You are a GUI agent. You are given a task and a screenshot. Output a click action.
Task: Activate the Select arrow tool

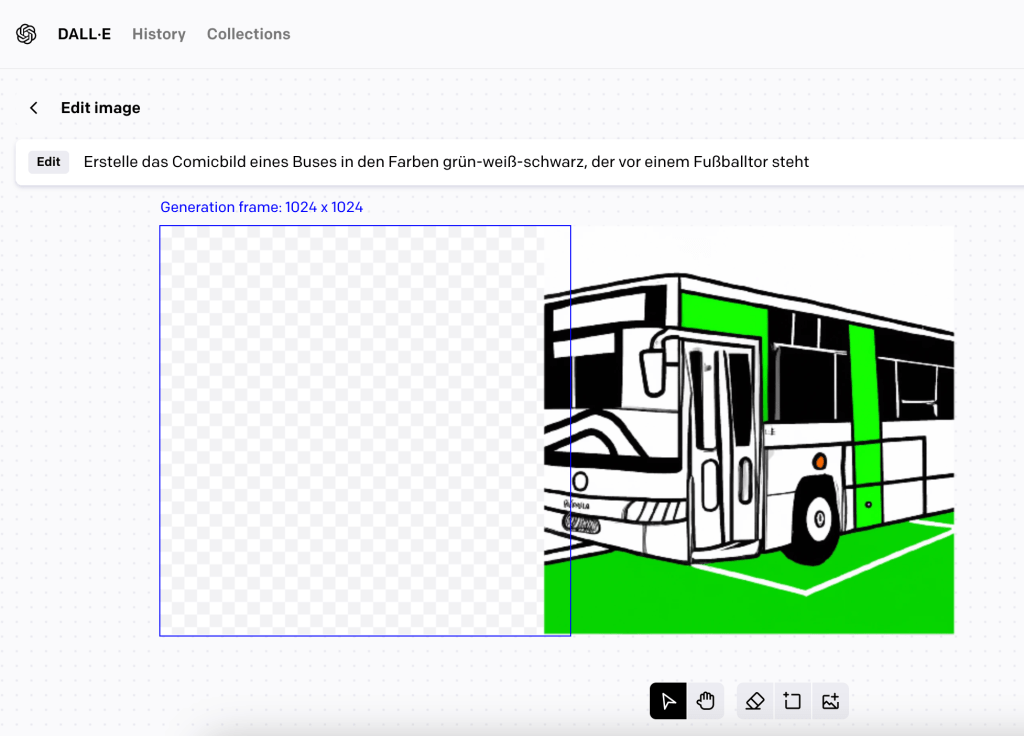click(668, 701)
